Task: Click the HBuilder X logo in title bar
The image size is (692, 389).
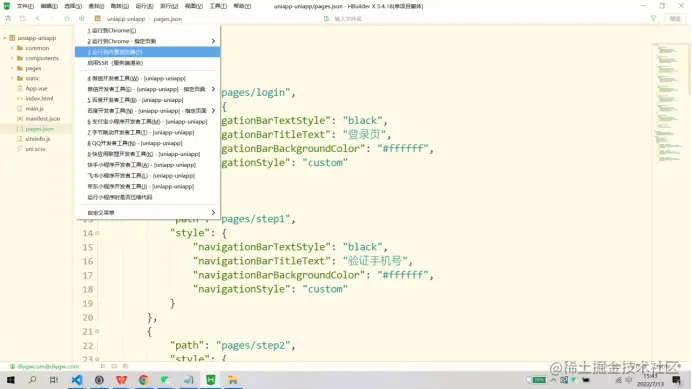Action: 7,6
